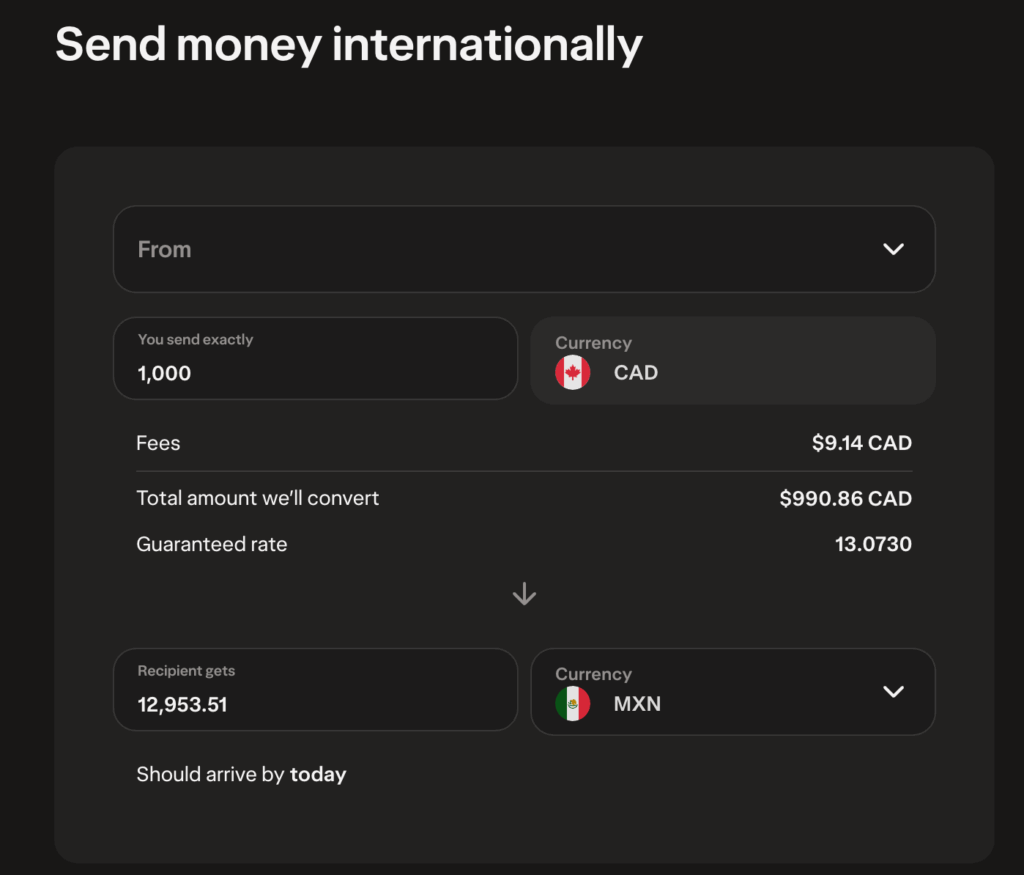Viewport: 1024px width, 875px height.
Task: Expand the MXN currency dropdown chevron
Action: (x=893, y=691)
